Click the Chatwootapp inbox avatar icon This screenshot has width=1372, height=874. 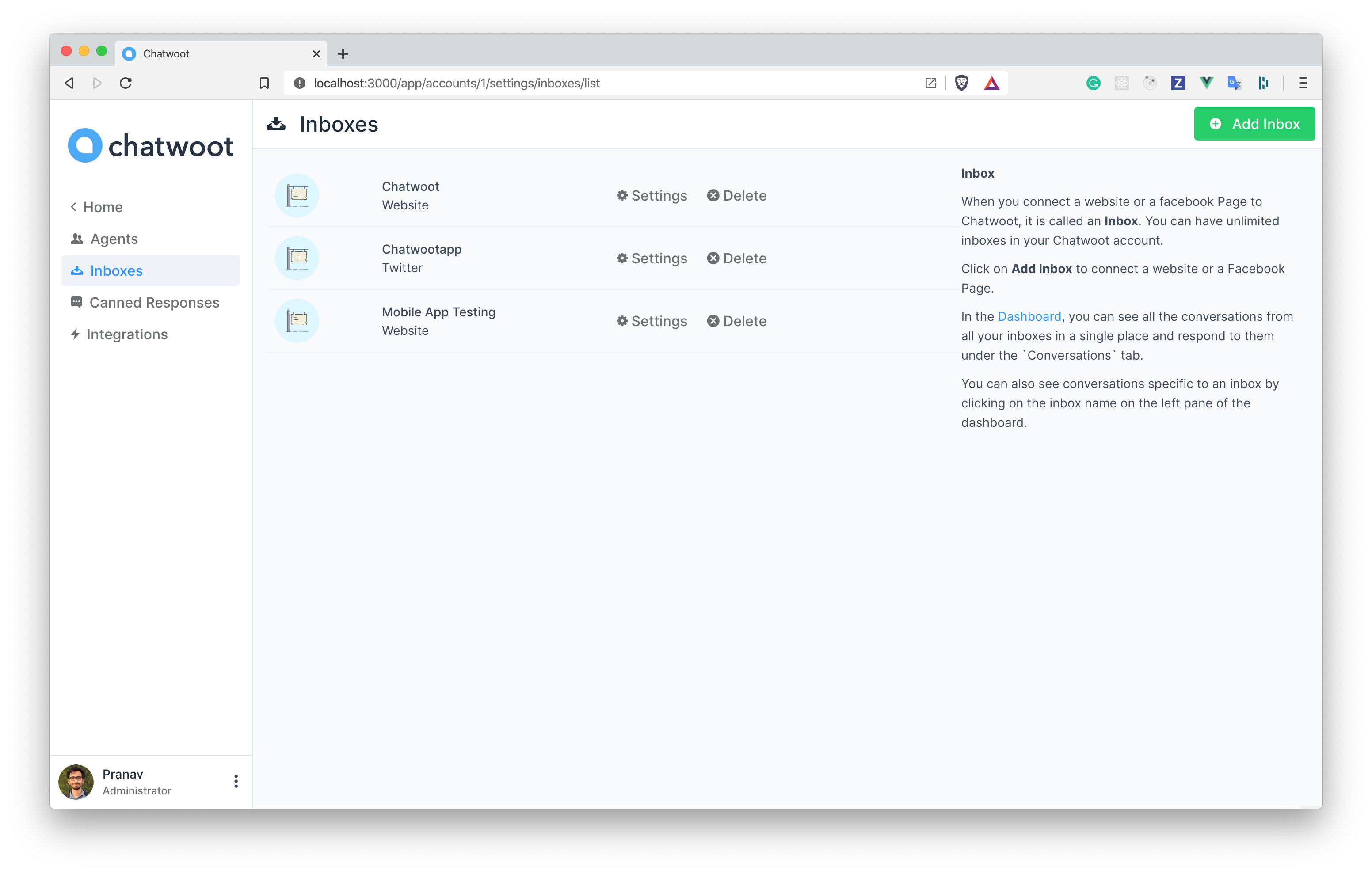pyautogui.click(x=297, y=258)
